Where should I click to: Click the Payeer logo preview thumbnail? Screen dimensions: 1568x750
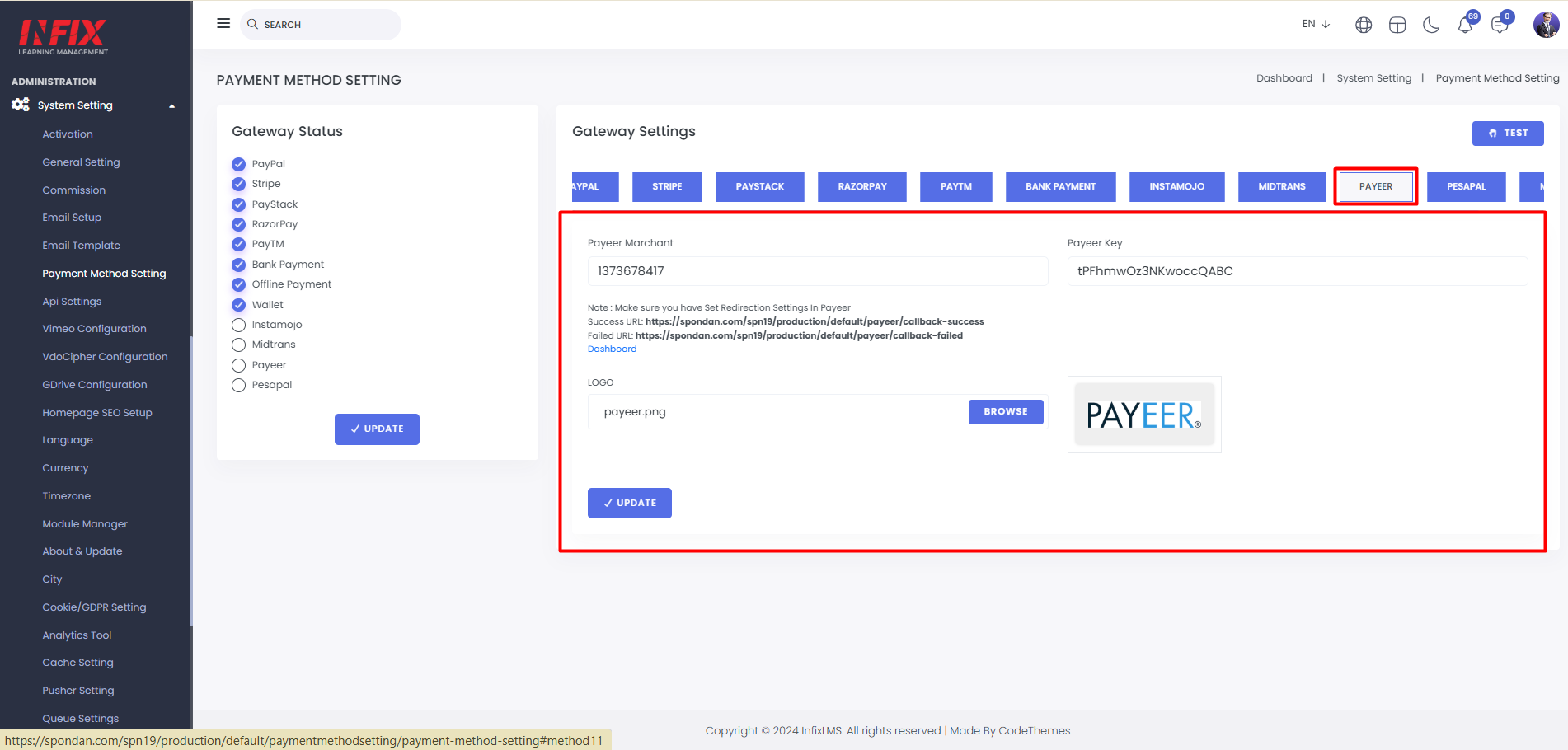1144,415
